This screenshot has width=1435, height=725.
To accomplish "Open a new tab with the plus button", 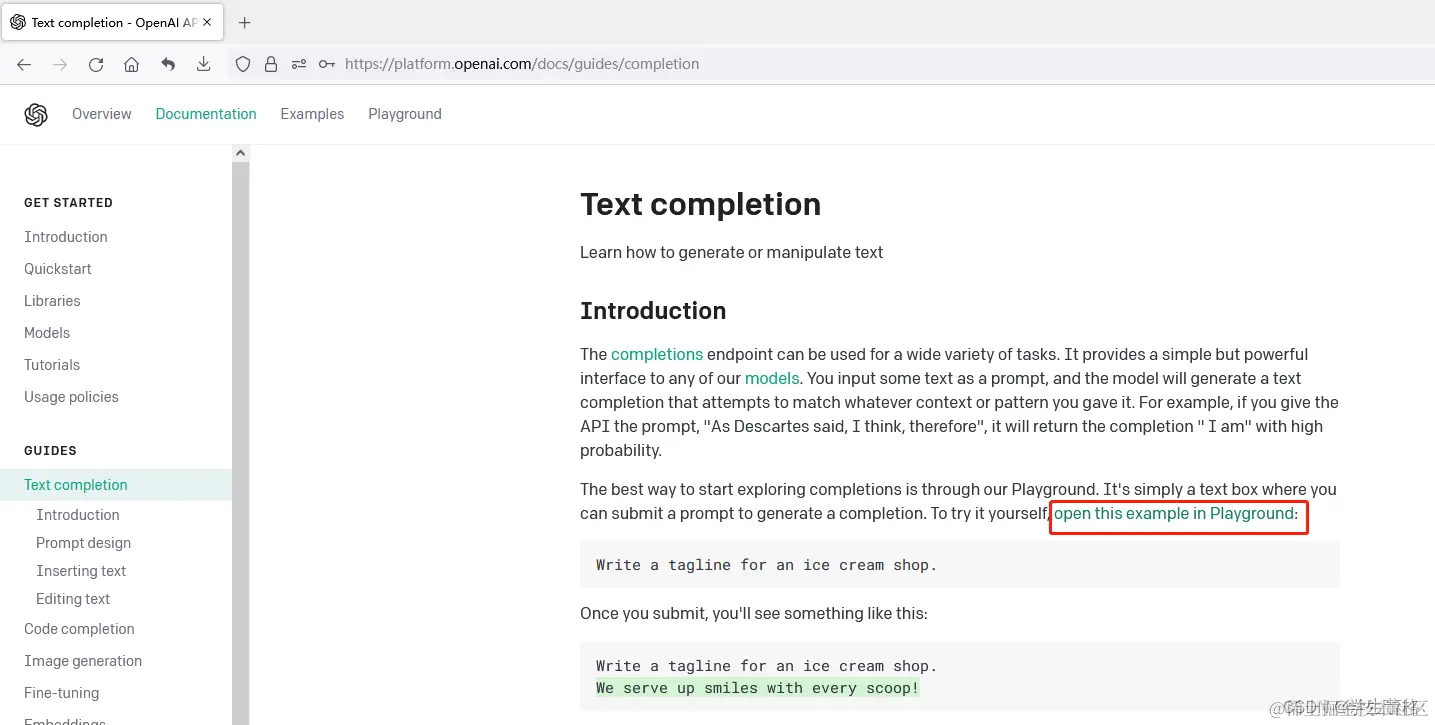I will point(245,22).
